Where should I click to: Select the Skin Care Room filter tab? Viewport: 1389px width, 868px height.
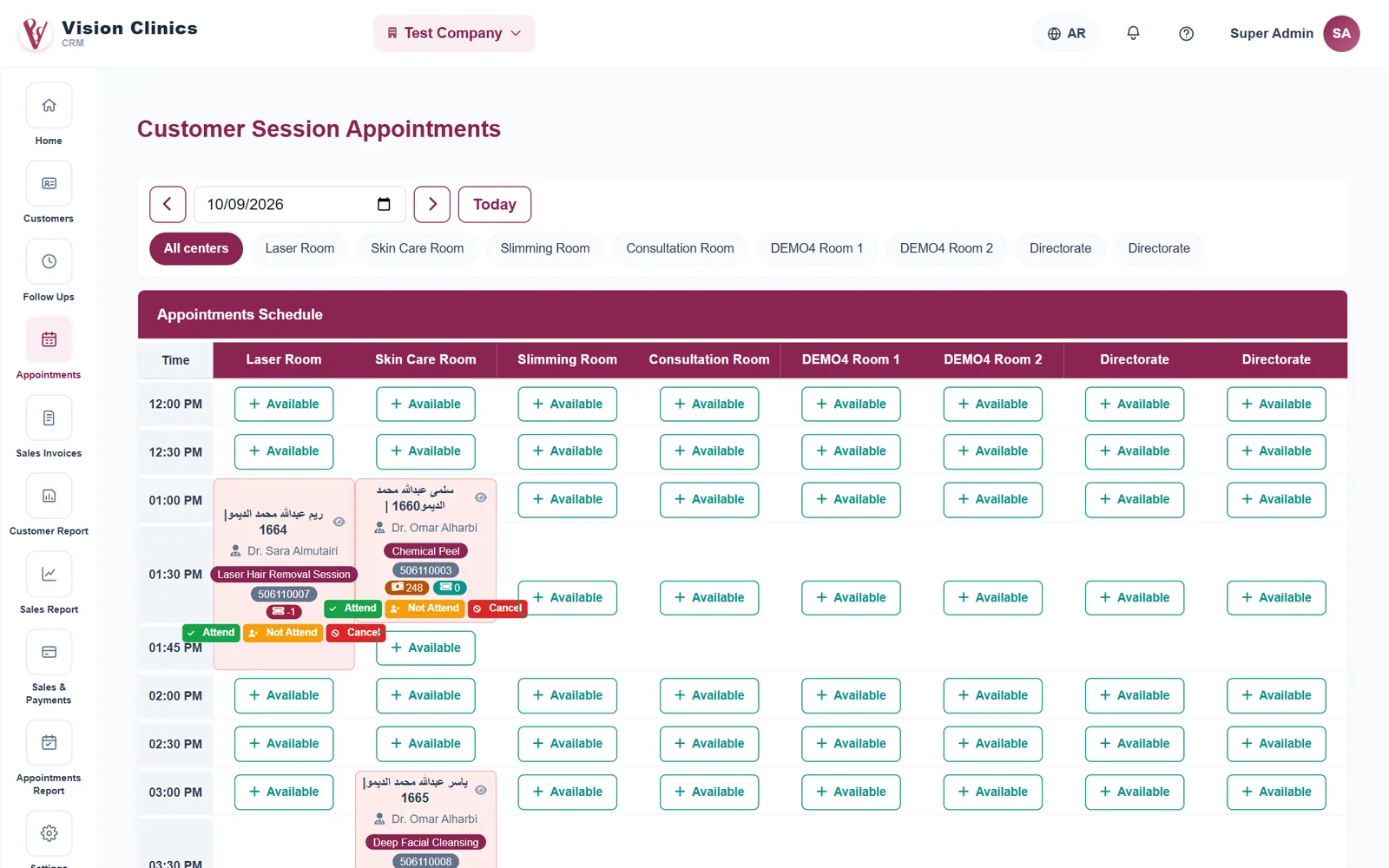pyautogui.click(x=418, y=248)
